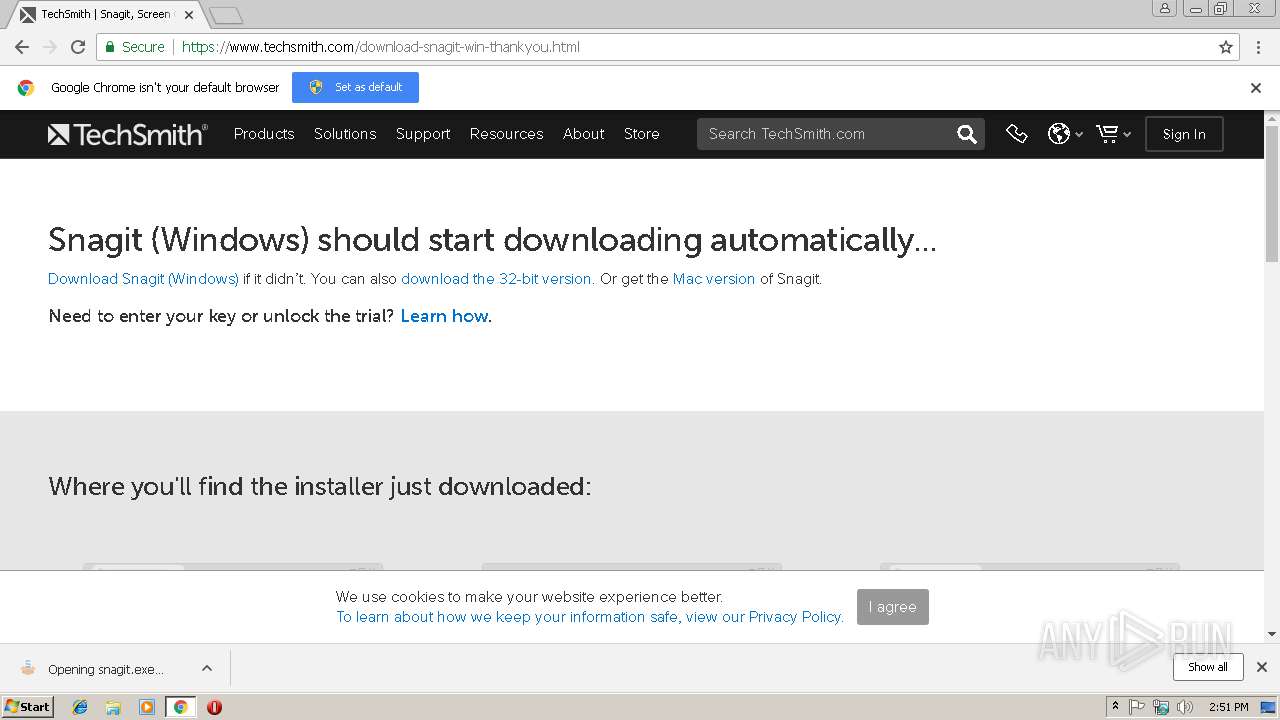Launch Internet Explorer from taskbar
This screenshot has width=1280, height=720.
80,707
